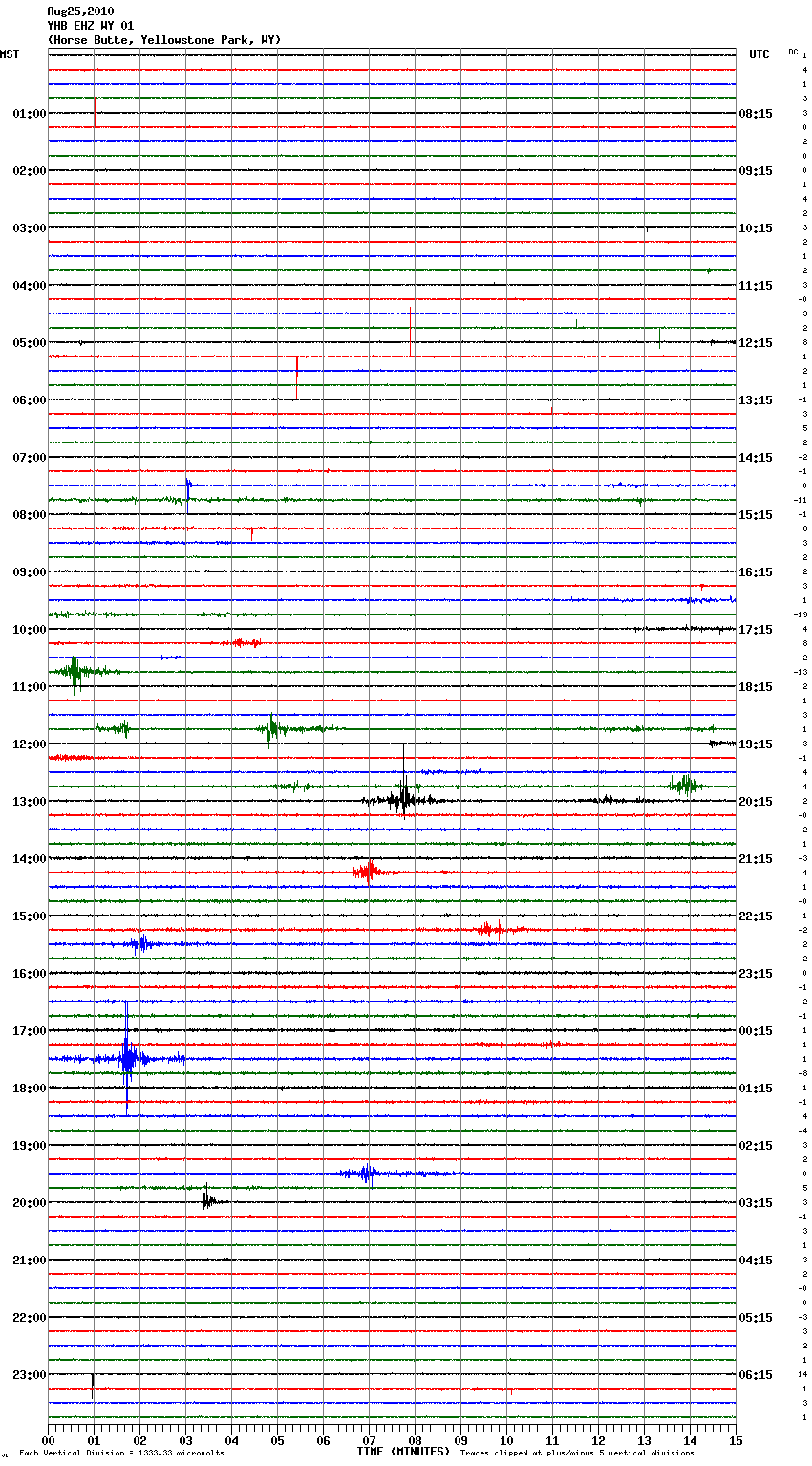Screen dimensions: 812x1466
Task: Select the 10:00 MST time label
Action: click(x=29, y=630)
